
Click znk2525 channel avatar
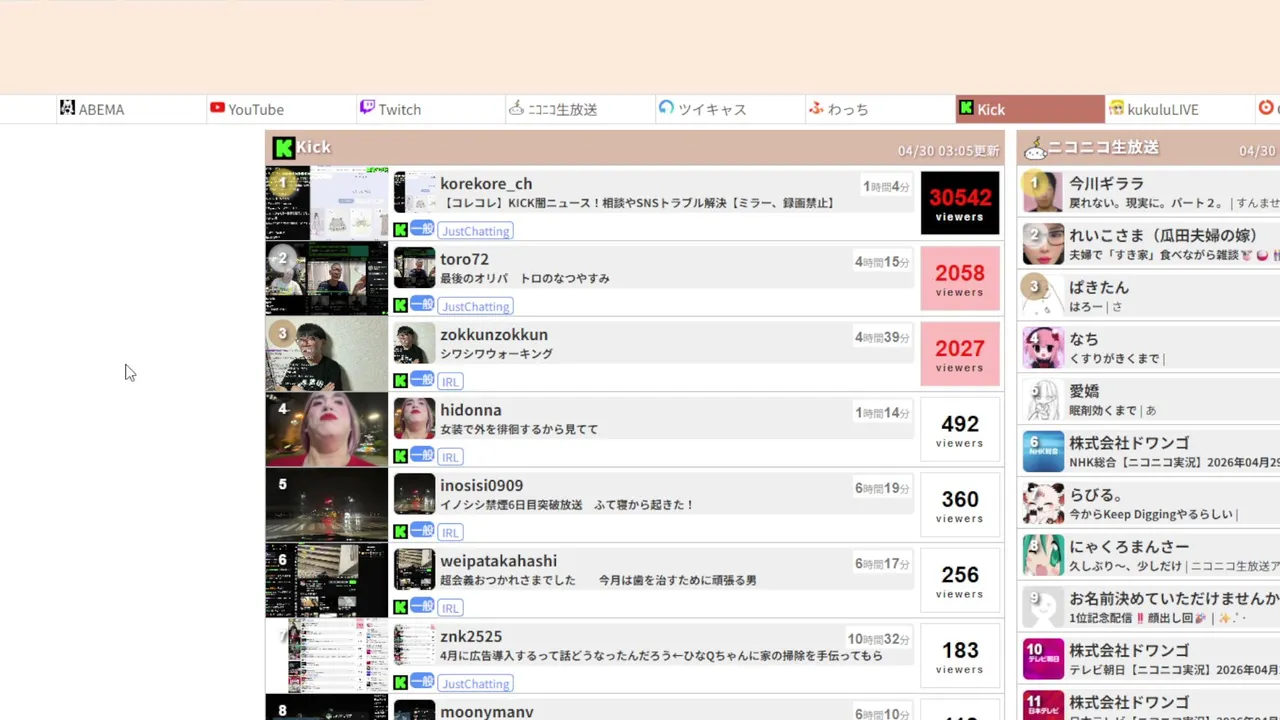414,645
